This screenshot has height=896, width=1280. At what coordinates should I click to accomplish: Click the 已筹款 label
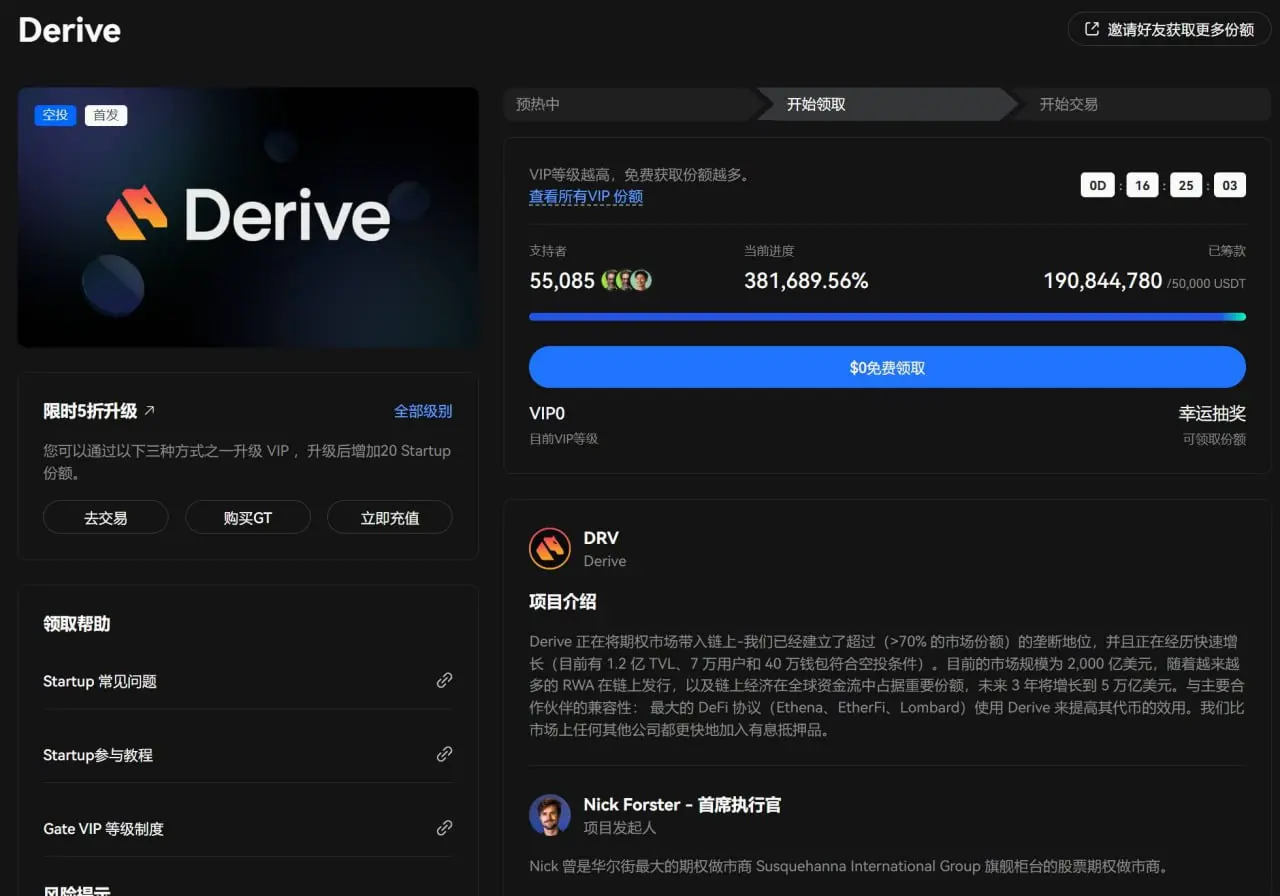click(x=1227, y=251)
